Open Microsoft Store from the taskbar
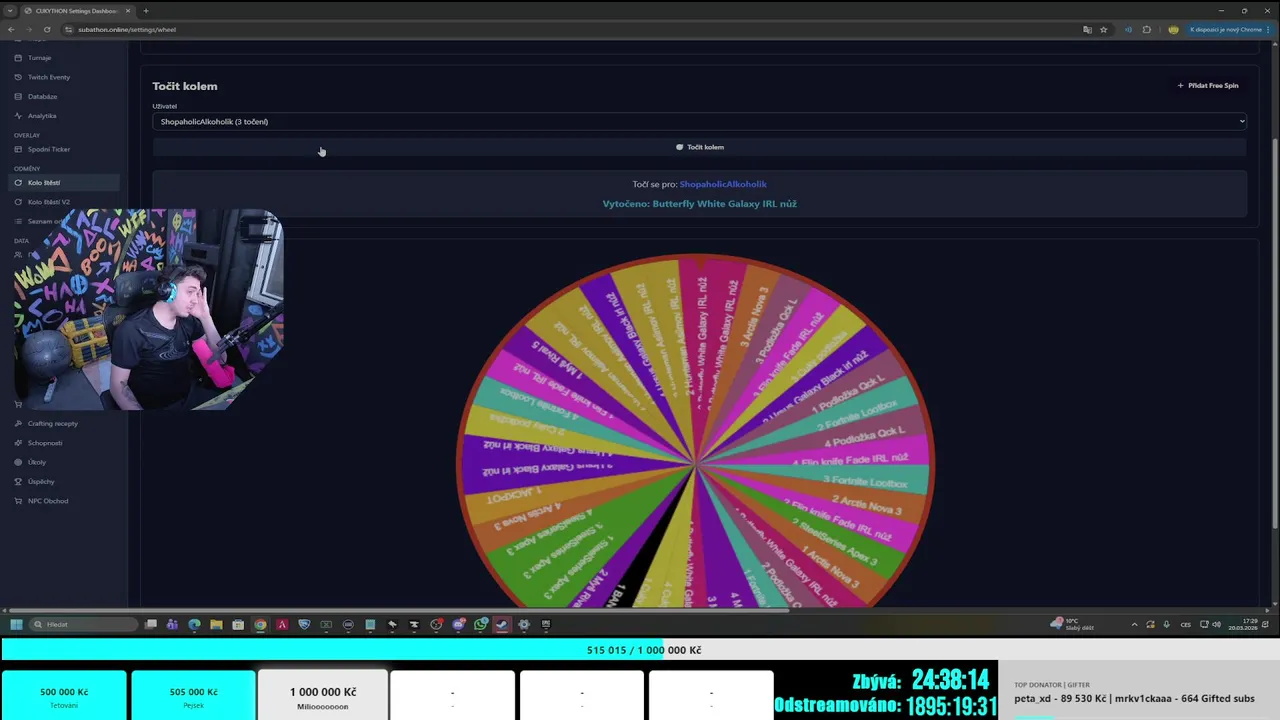Viewport: 1280px width, 720px height. [238, 624]
